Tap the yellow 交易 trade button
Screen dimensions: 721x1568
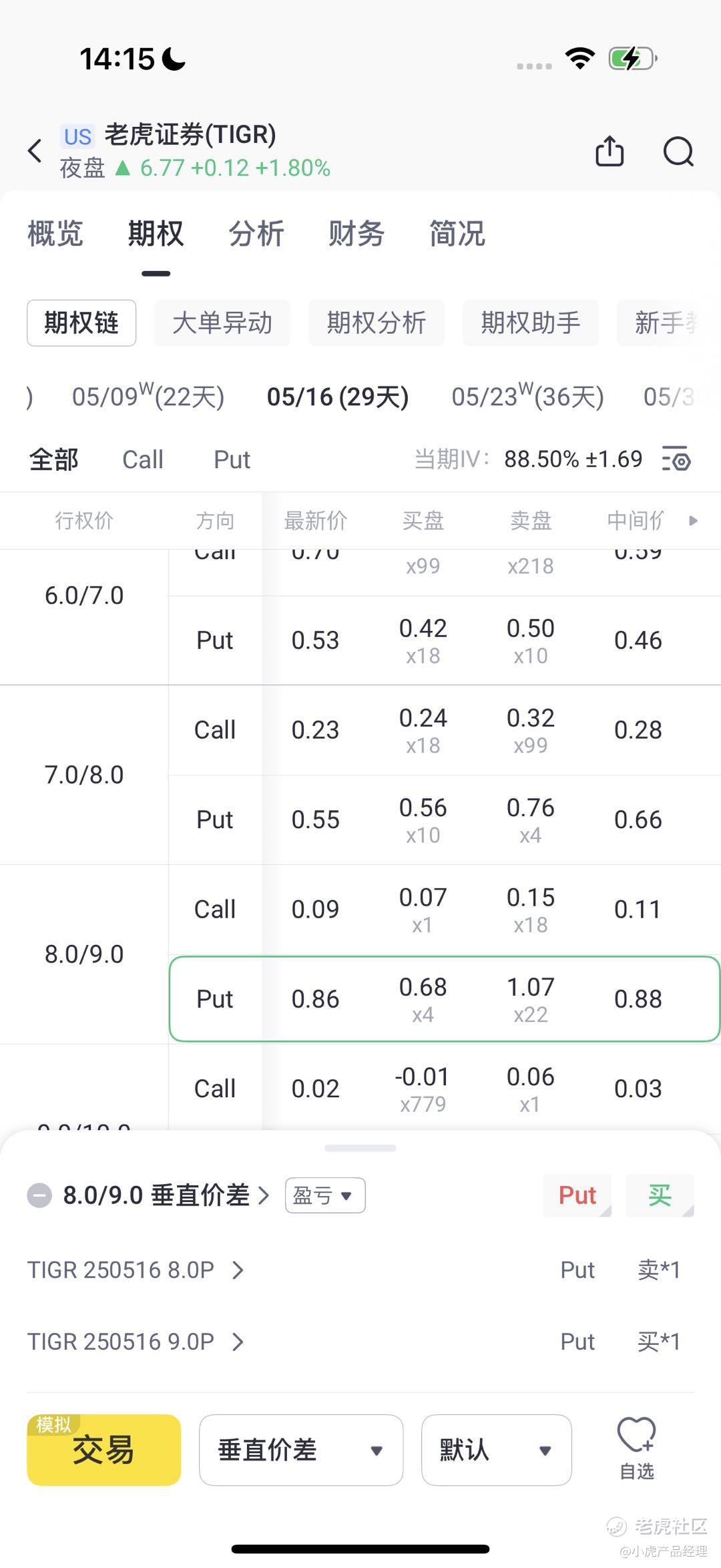(x=104, y=1450)
